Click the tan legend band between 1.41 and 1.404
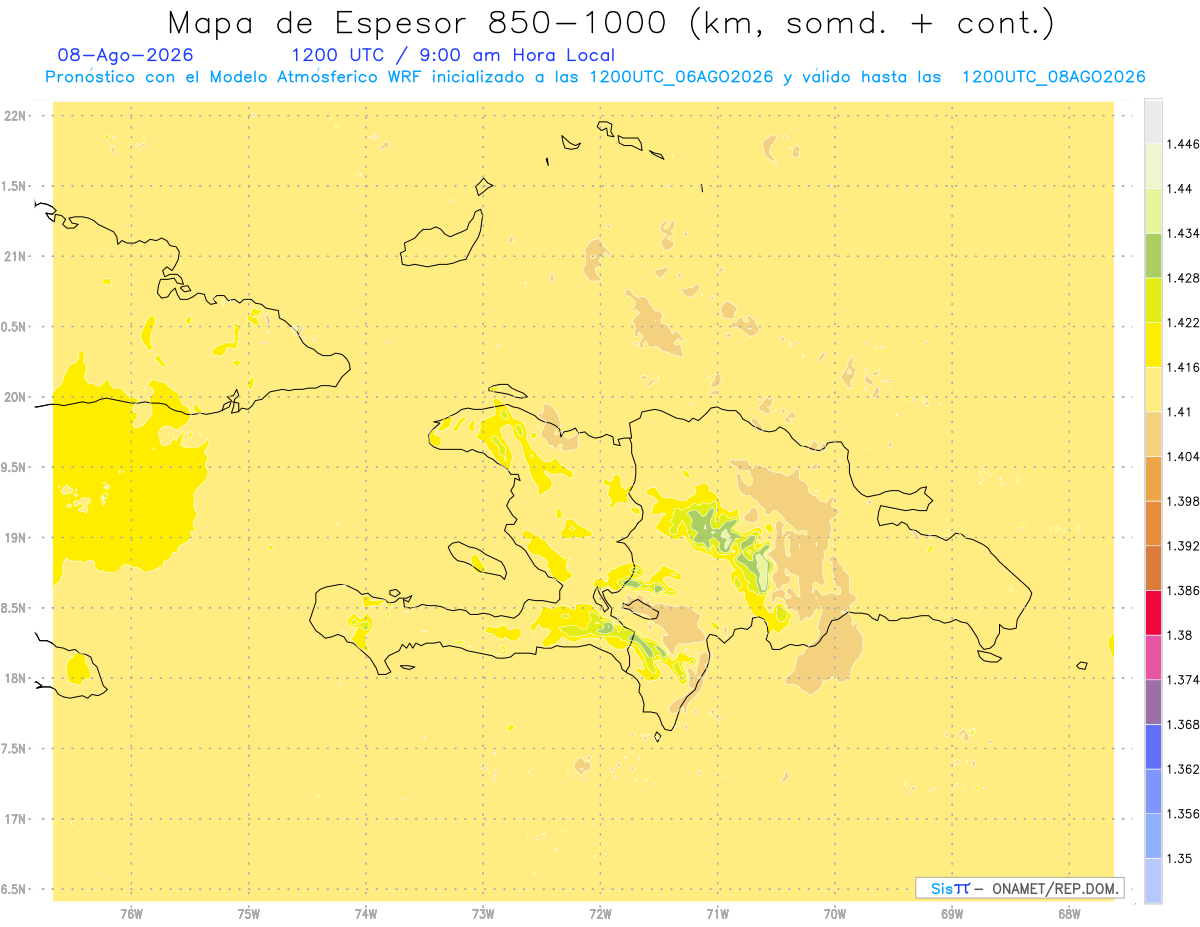Screen dimensions: 1200x927 click(x=1153, y=434)
